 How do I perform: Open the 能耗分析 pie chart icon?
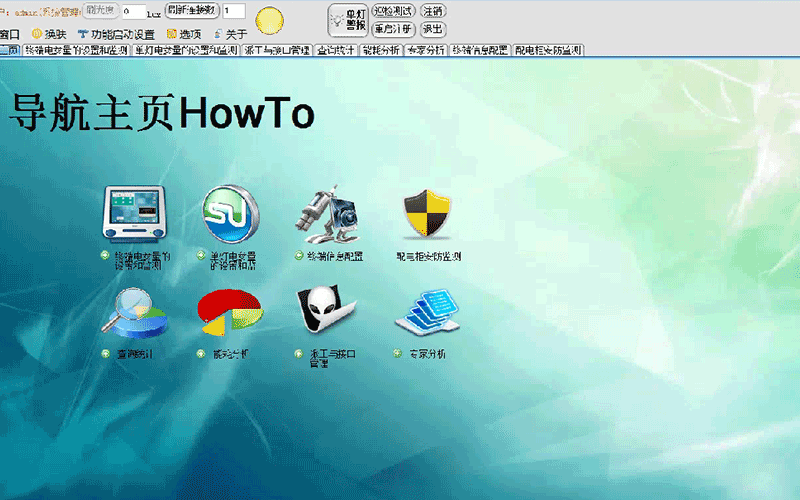[230, 313]
